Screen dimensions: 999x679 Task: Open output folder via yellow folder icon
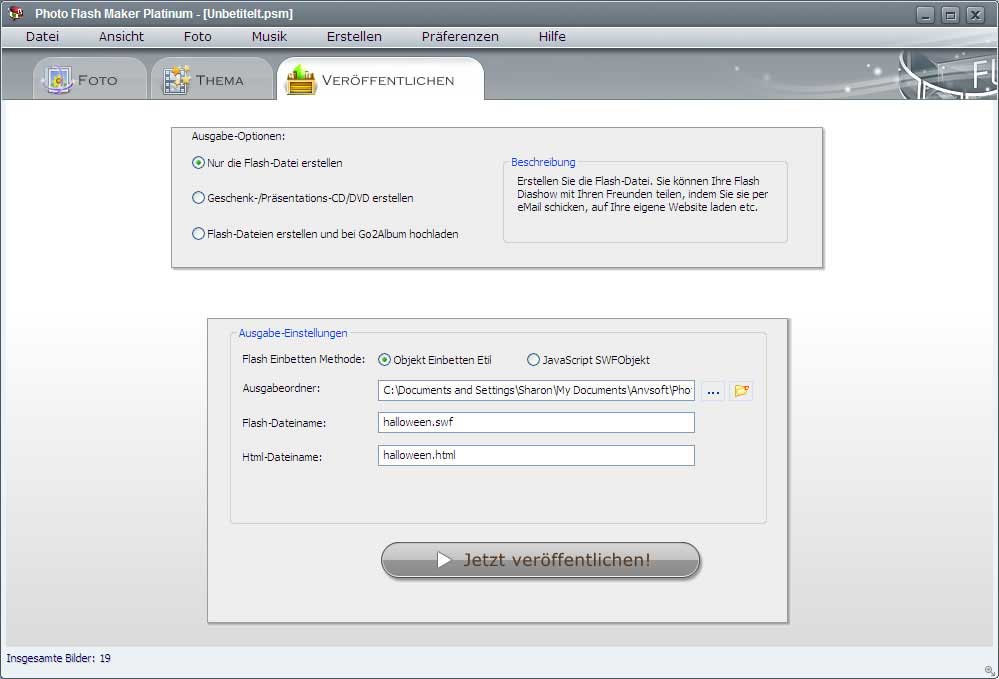tap(741, 391)
